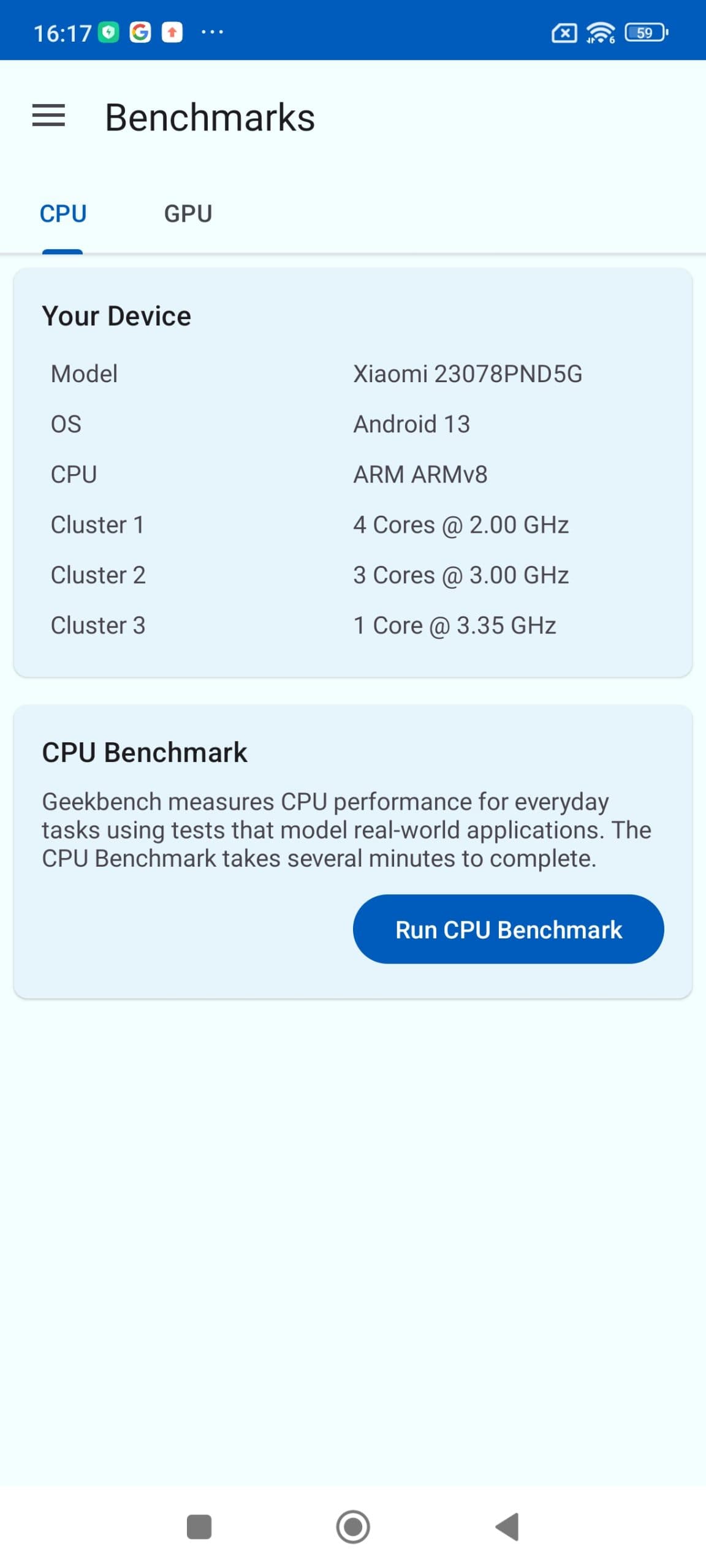Tap the green shield notification icon
This screenshot has height=1568, width=706.
[109, 32]
